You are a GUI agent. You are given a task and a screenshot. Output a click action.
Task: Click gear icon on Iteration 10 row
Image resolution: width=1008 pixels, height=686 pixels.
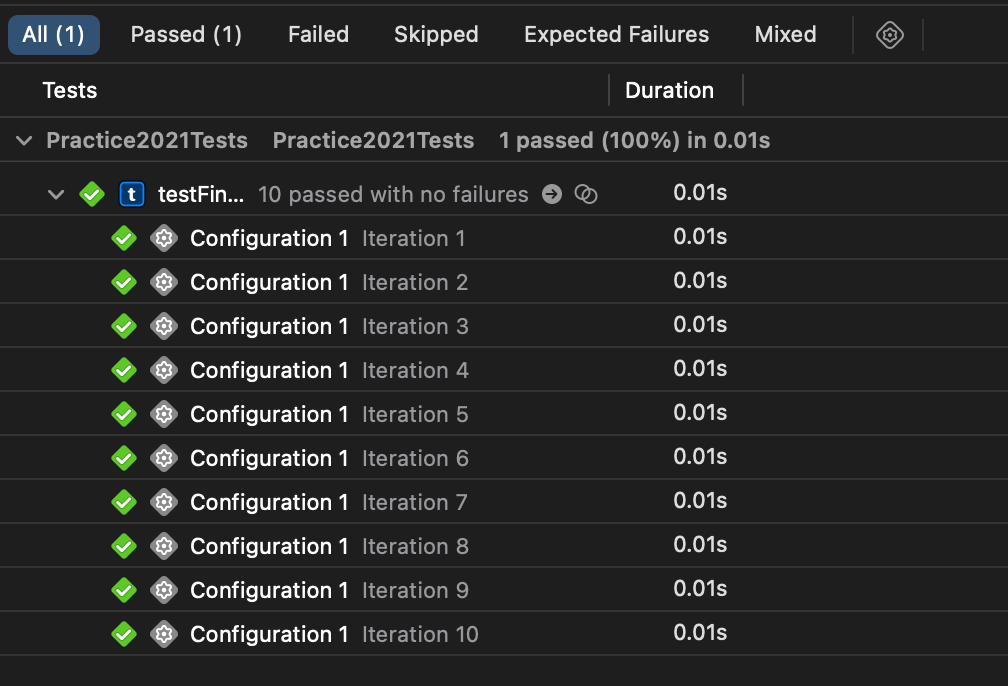[x=164, y=635]
